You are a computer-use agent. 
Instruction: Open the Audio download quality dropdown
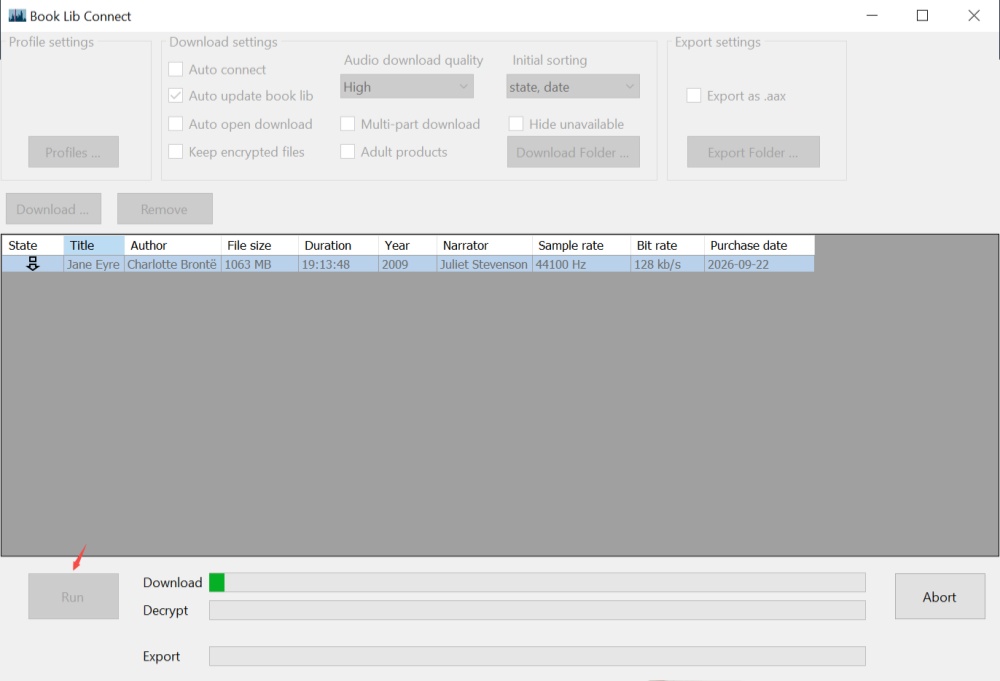point(407,87)
